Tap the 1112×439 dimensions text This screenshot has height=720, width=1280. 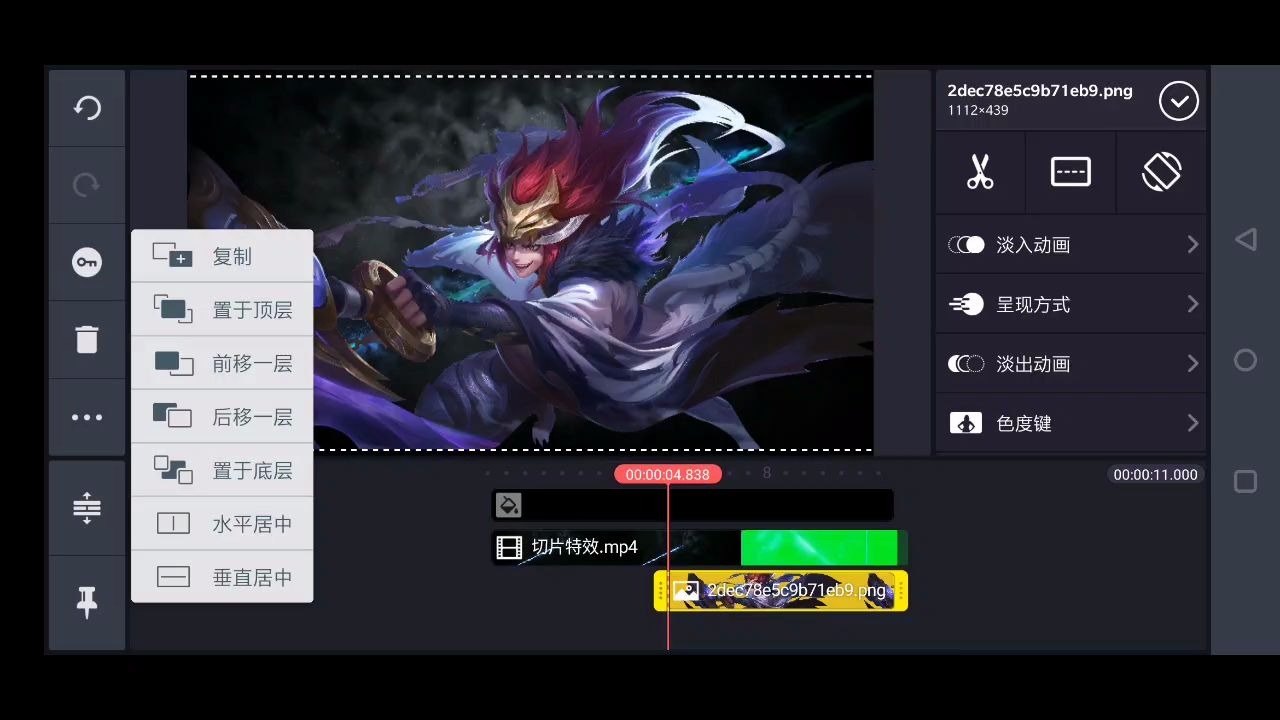click(x=978, y=111)
